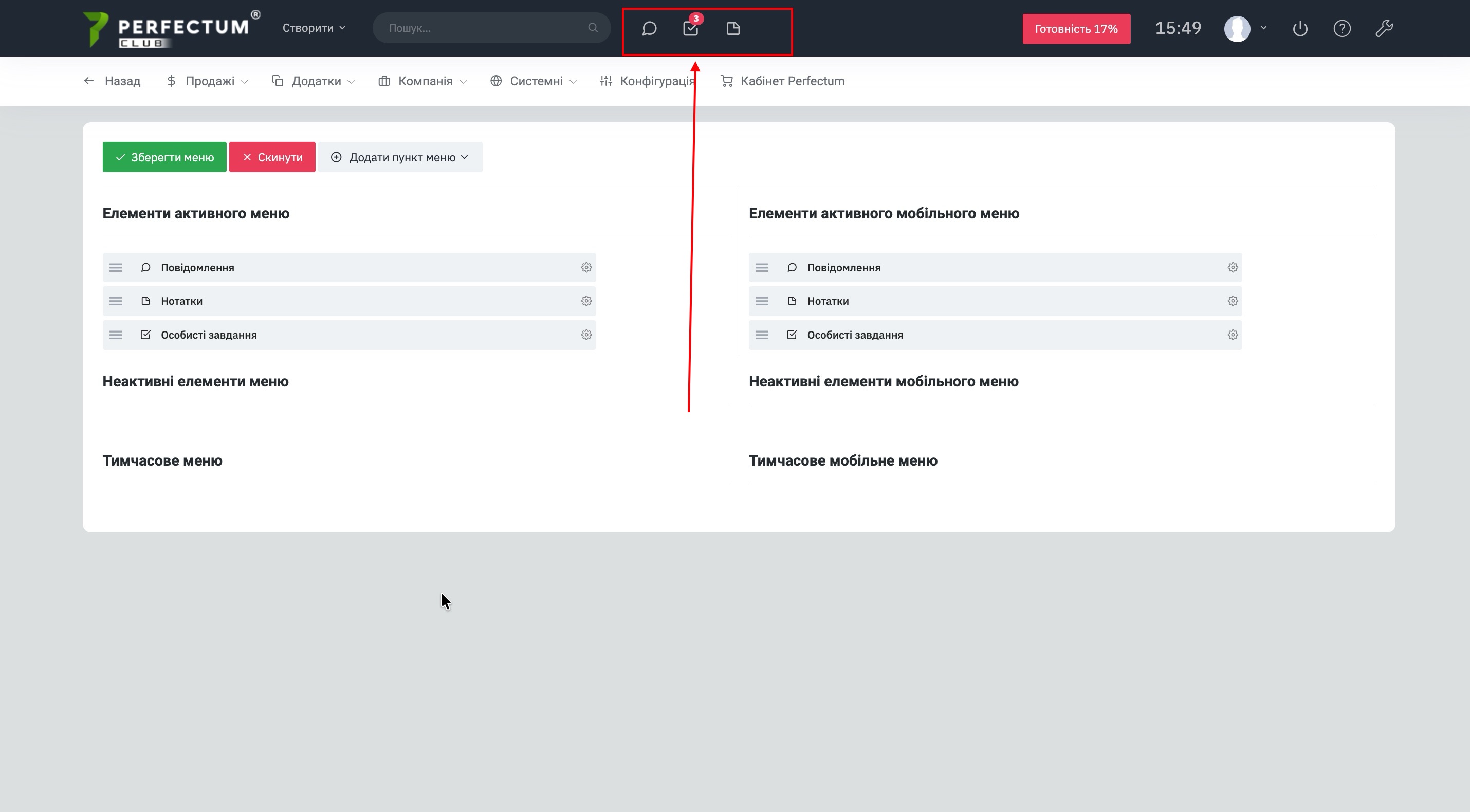This screenshot has width=1470, height=812.
Task: Click the red Скинути button
Action: (x=272, y=157)
